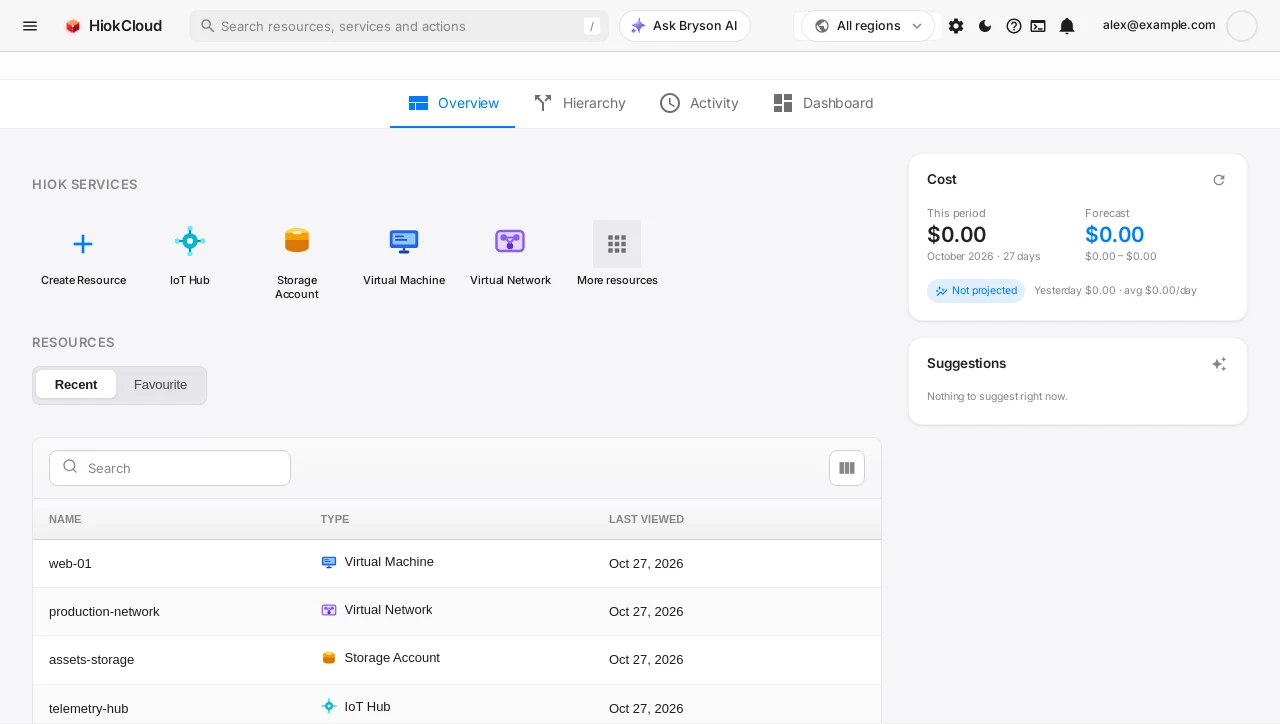
Task: Open the column chooser button above the table
Action: point(847,468)
